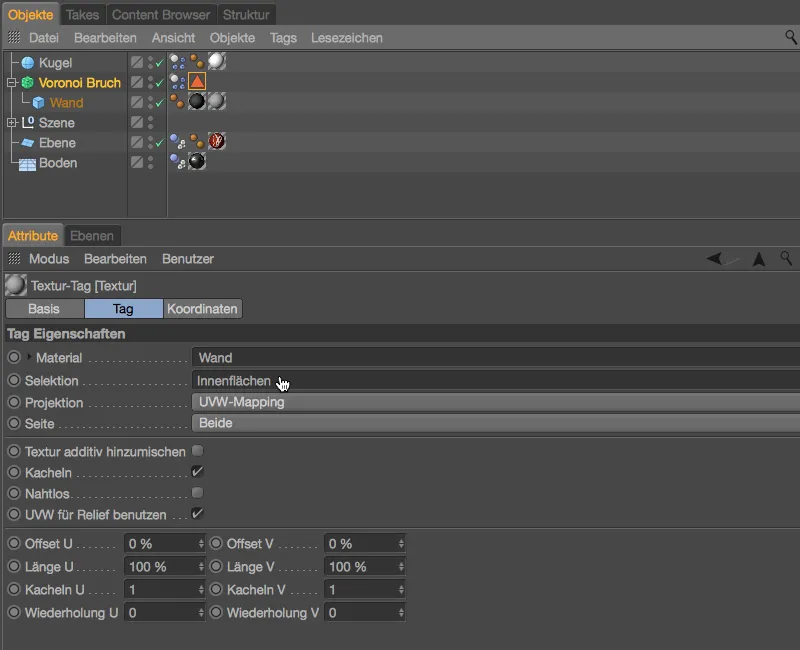Open the Lesezeichen menu
The height and width of the screenshot is (650, 800).
coord(347,37)
